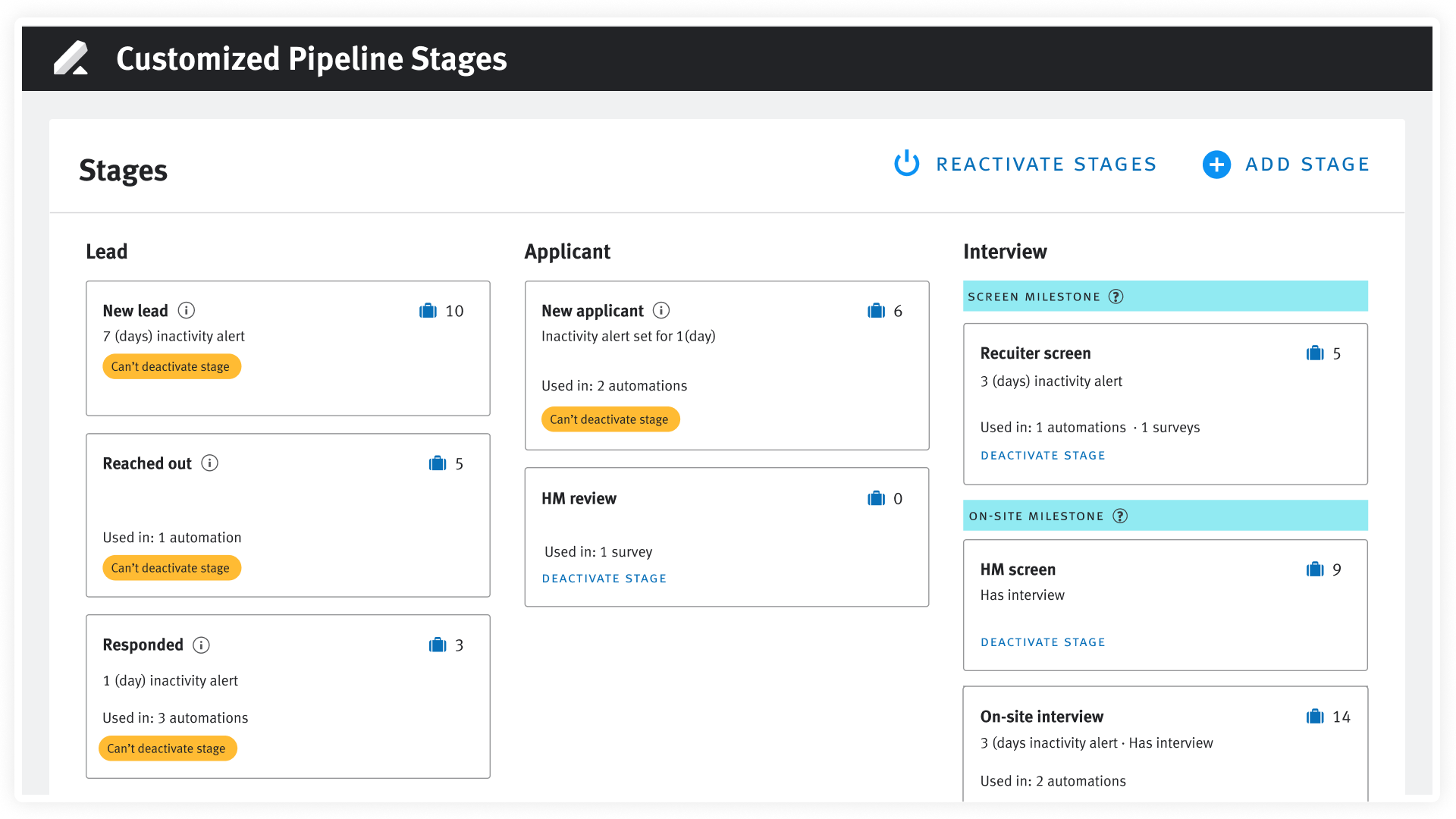Click Add Stage text button
1456x819 pixels.
[1307, 165]
